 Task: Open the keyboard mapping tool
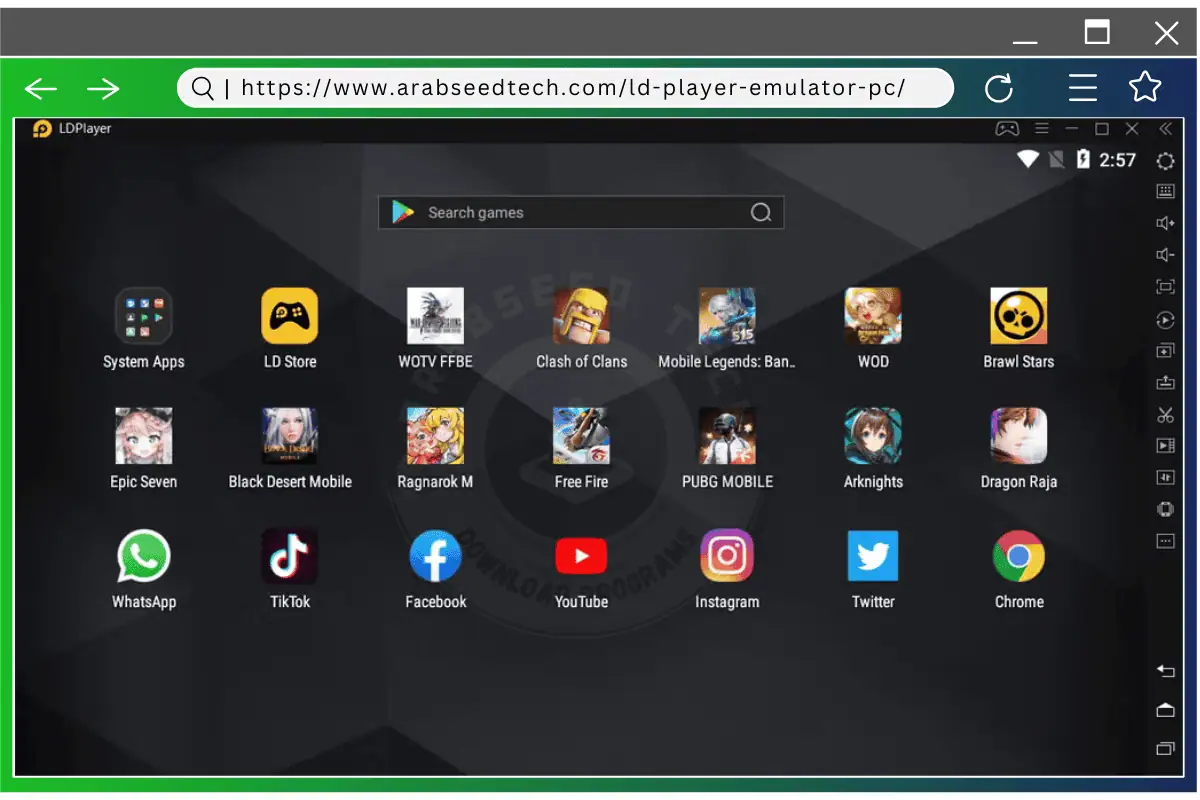click(x=1166, y=191)
